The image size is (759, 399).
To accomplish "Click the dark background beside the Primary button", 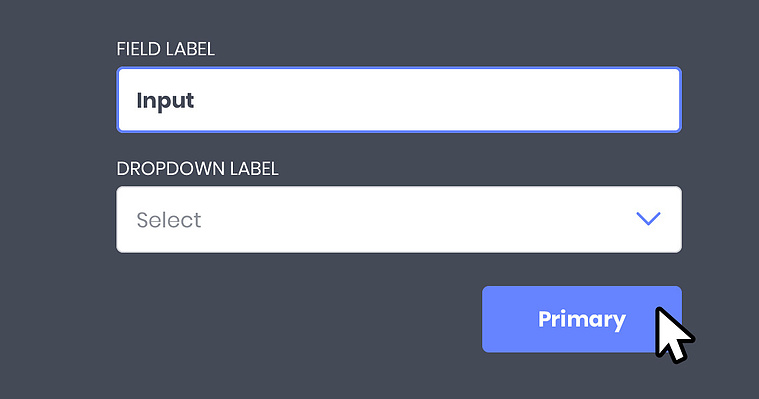I will [290, 319].
